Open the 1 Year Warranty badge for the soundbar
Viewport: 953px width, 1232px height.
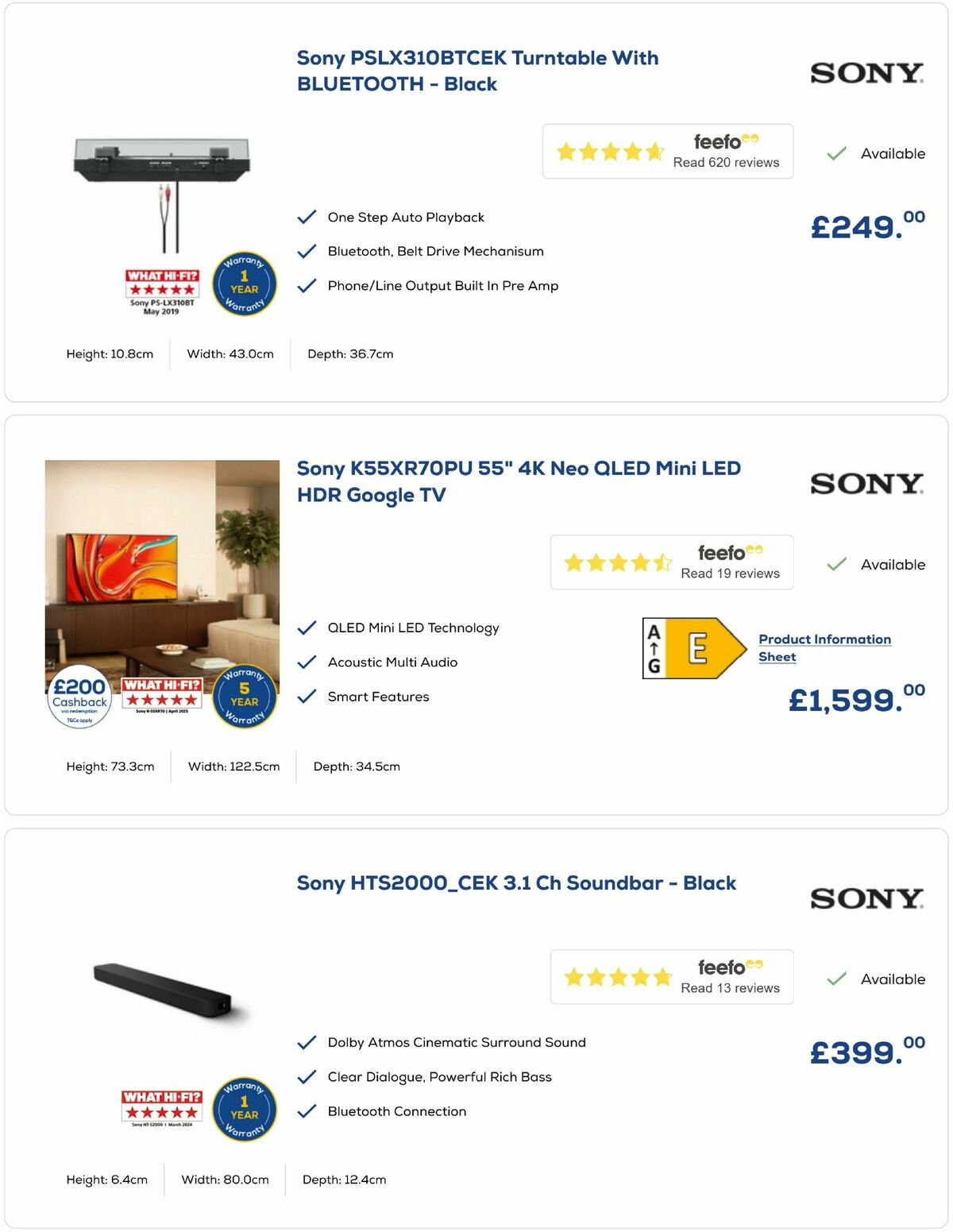click(x=243, y=1110)
